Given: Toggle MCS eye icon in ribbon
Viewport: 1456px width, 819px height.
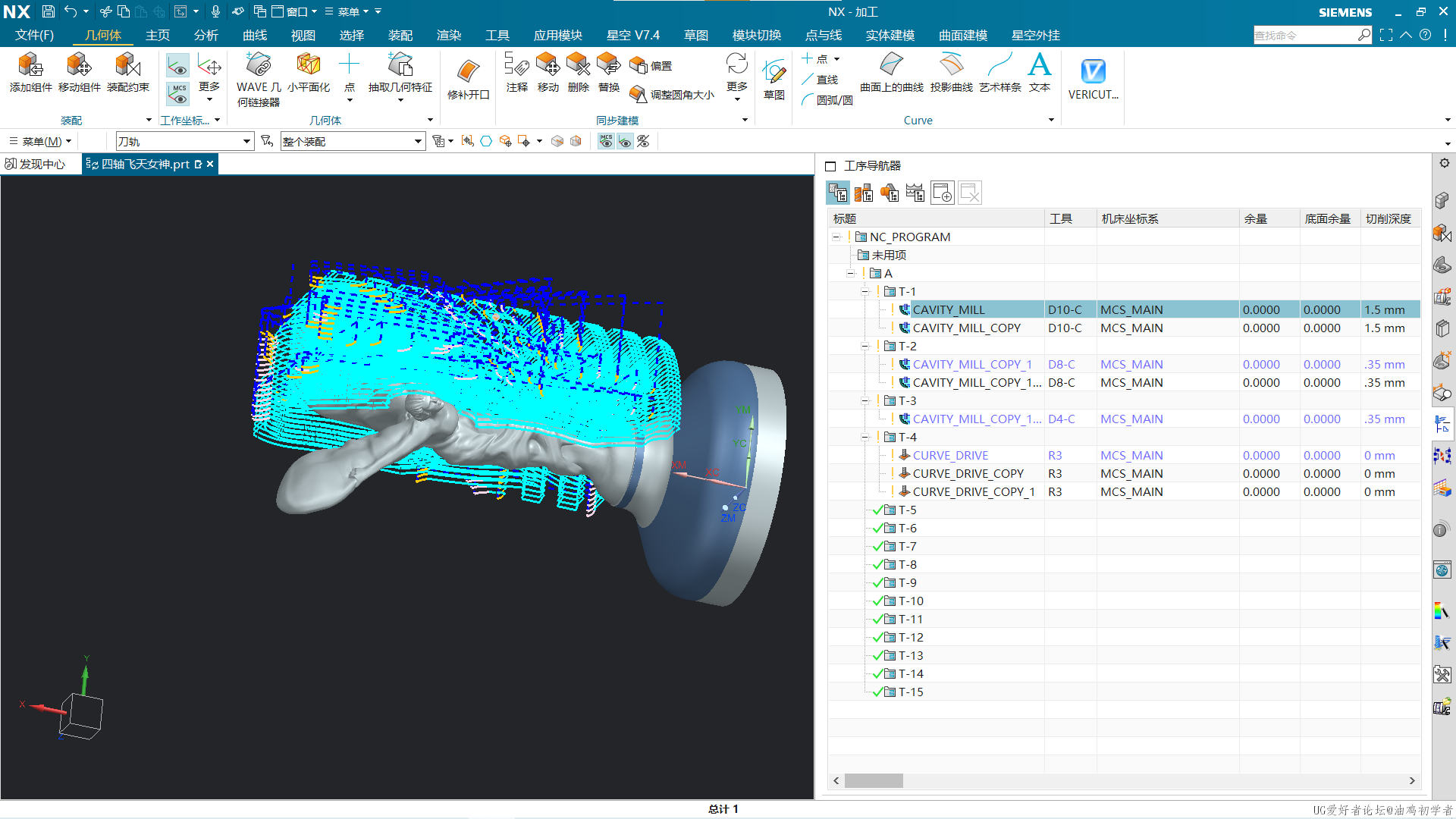Looking at the screenshot, I should coord(177,93).
